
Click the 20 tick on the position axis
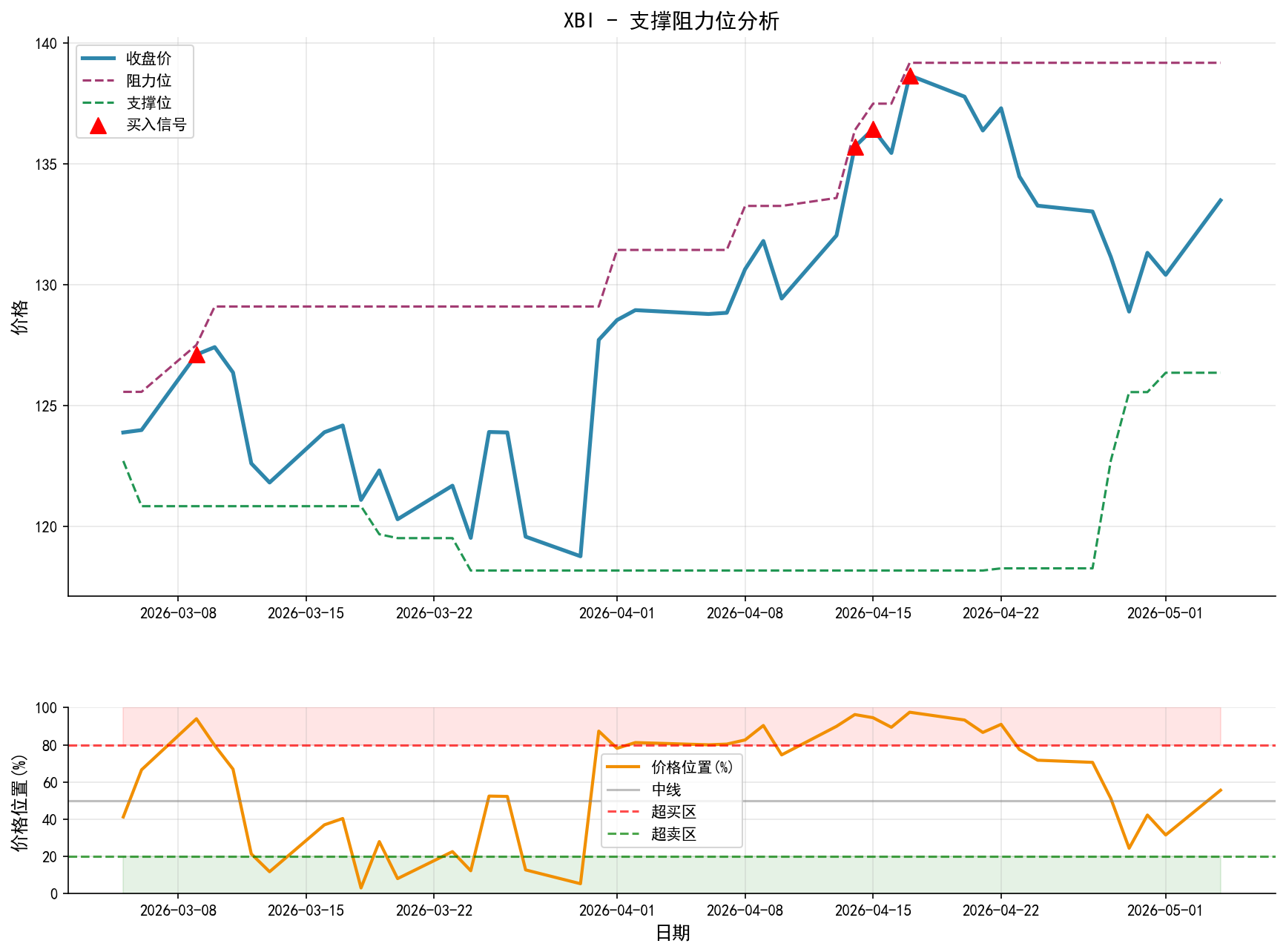click(x=50, y=857)
